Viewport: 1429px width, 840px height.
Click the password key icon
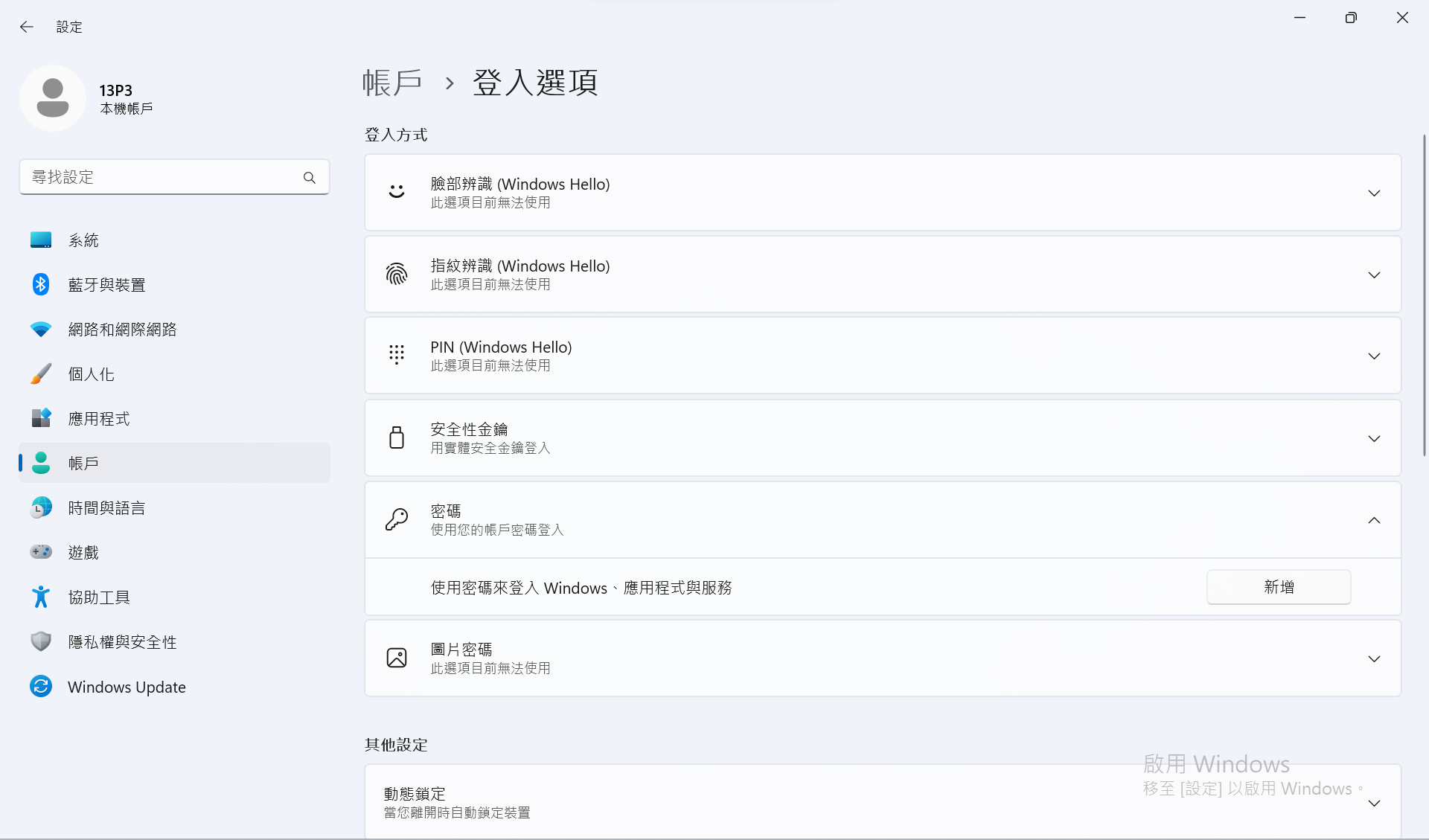coord(397,519)
